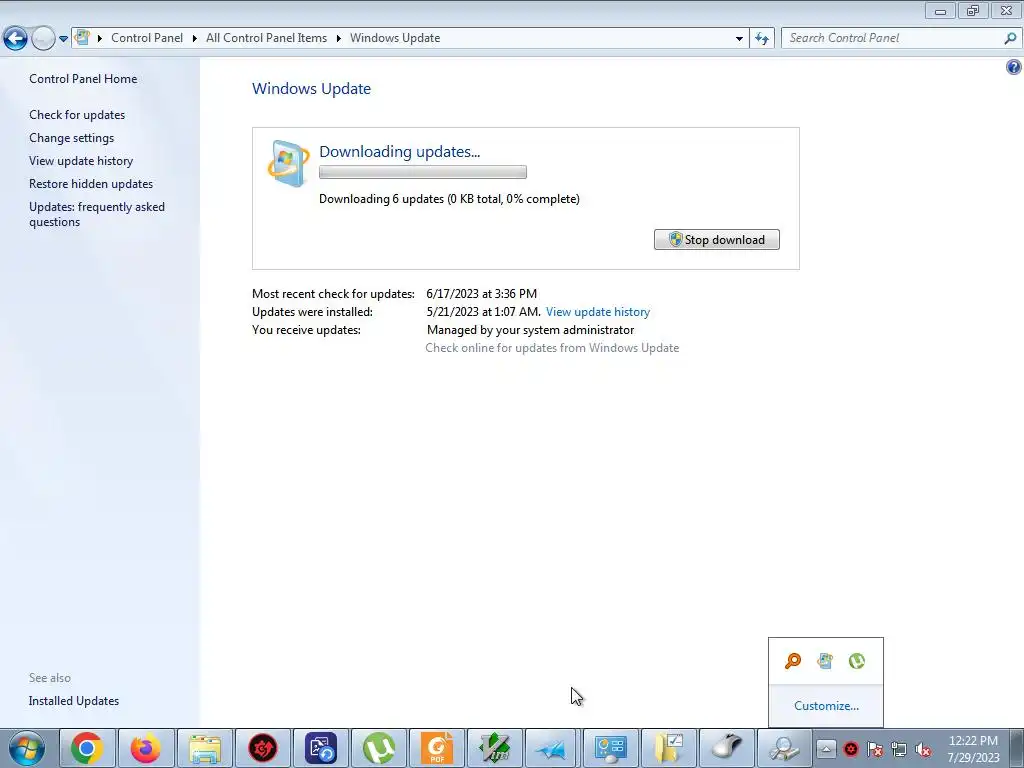
Task: Expand arrow after All Control Panel Items
Action: (339, 38)
